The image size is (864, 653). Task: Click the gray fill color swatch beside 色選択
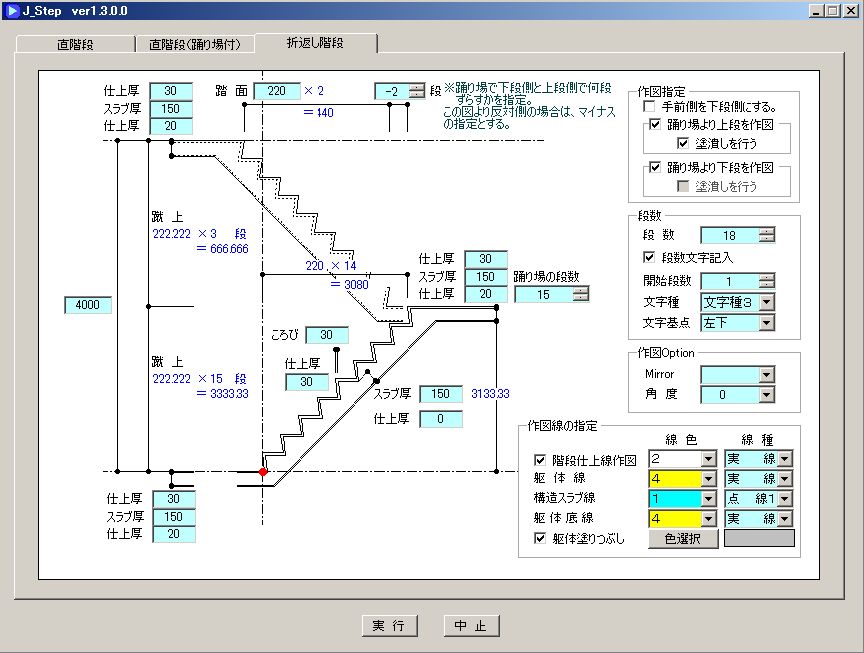coord(759,538)
